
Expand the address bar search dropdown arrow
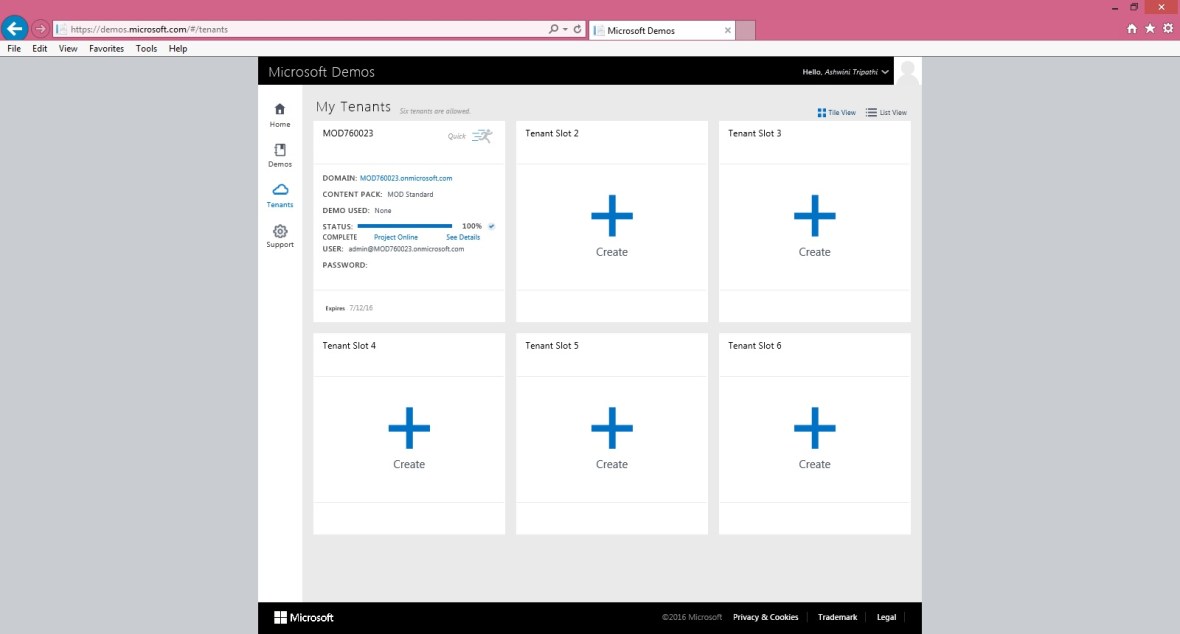(x=565, y=30)
